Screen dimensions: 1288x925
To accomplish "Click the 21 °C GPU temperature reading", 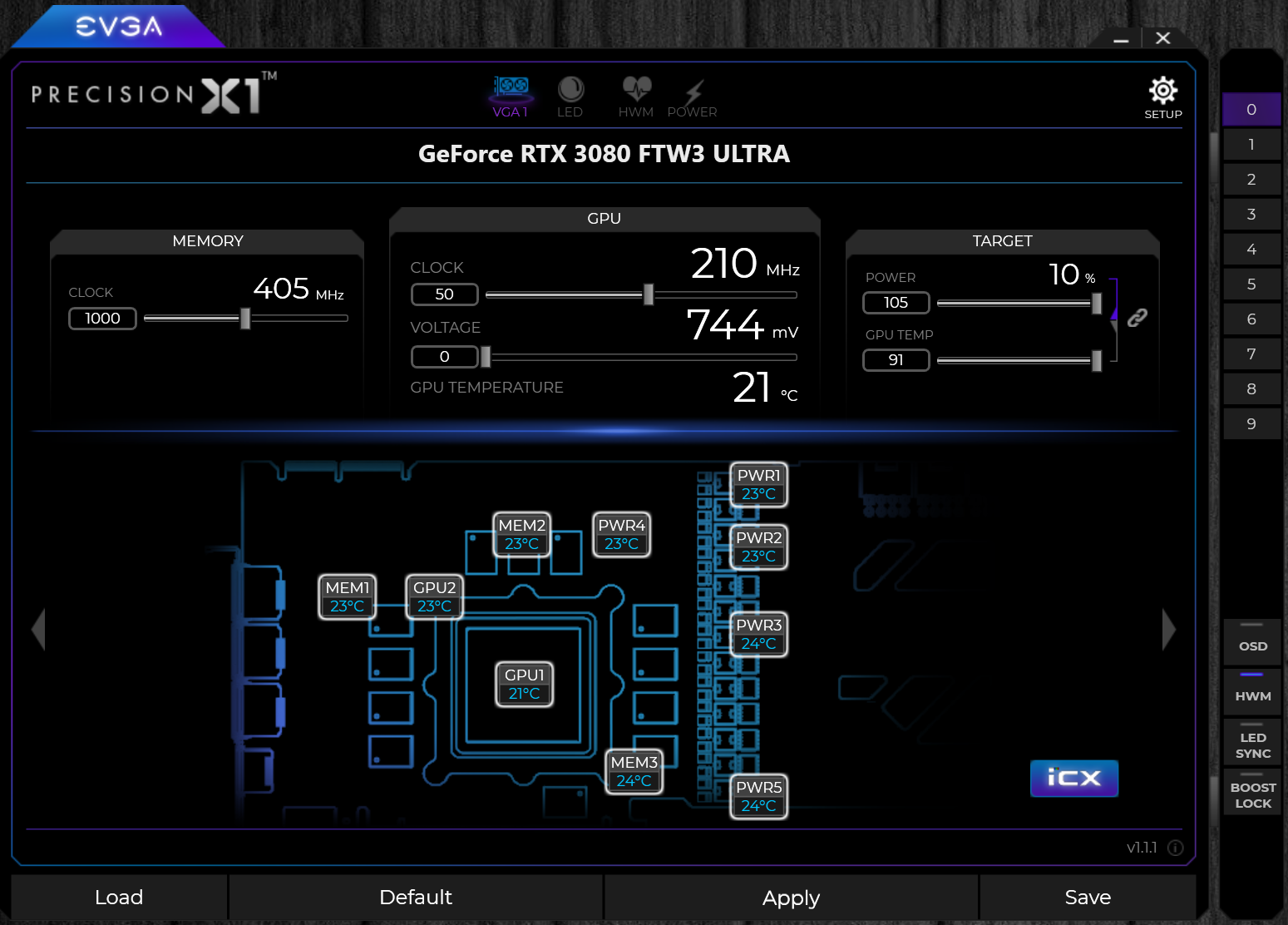I will [765, 388].
